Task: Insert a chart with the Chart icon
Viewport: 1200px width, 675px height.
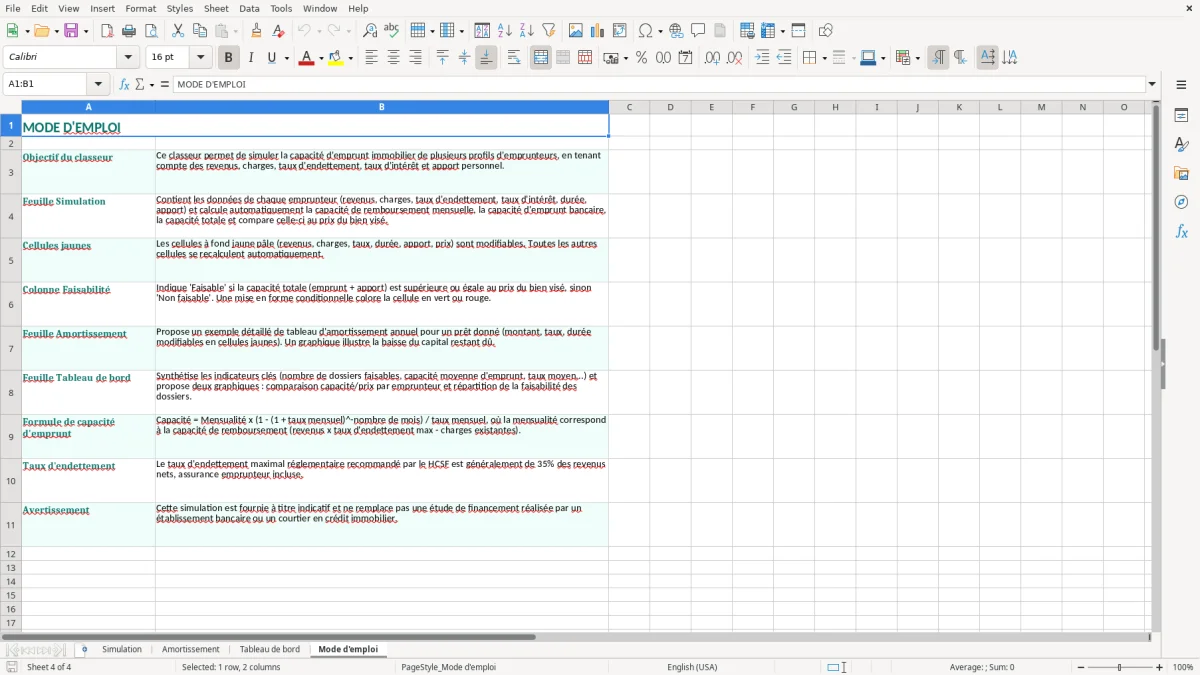Action: 598,31
